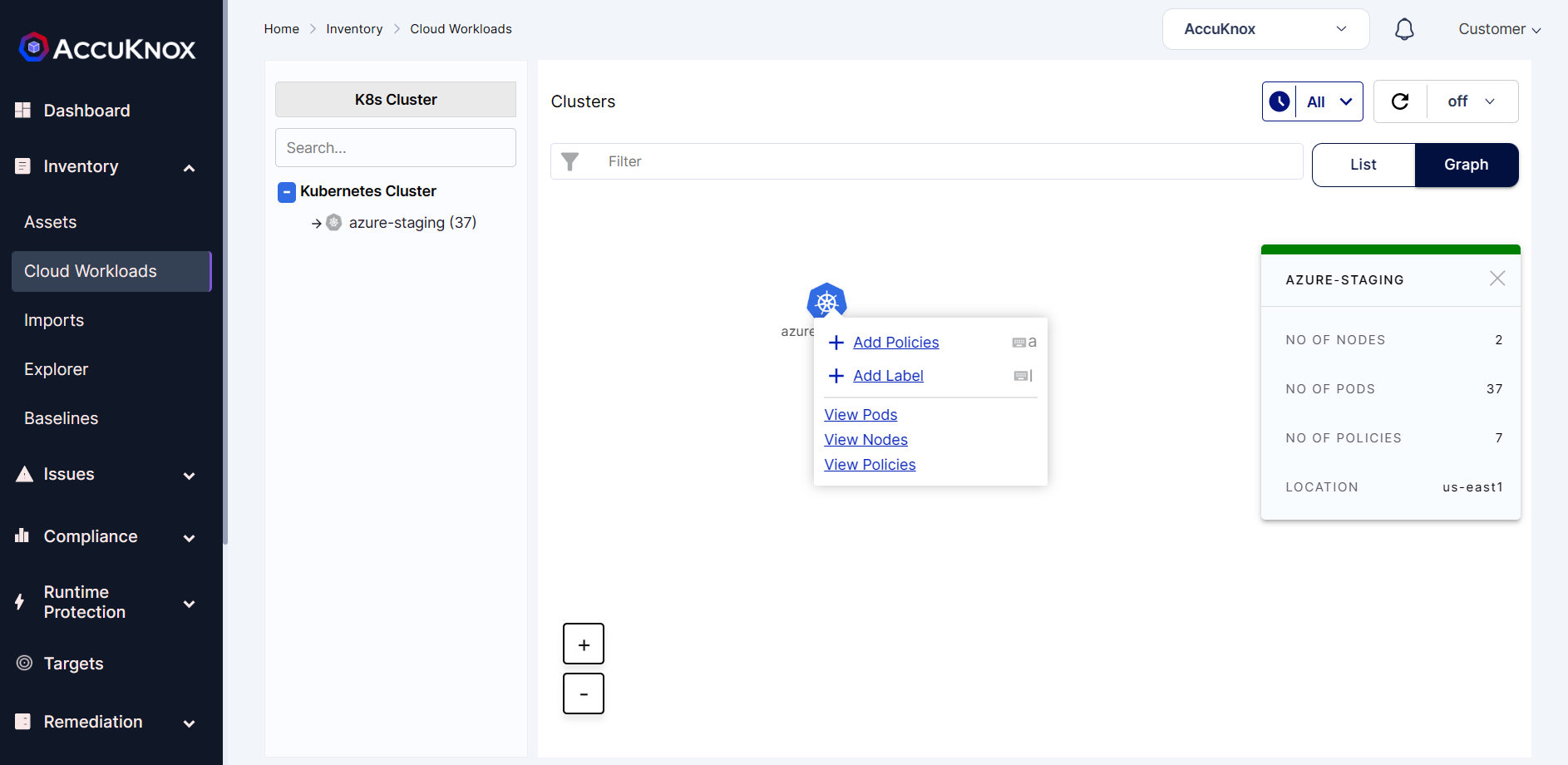Zoom out the graph with minus button
1568x765 pixels.
pyautogui.click(x=584, y=693)
